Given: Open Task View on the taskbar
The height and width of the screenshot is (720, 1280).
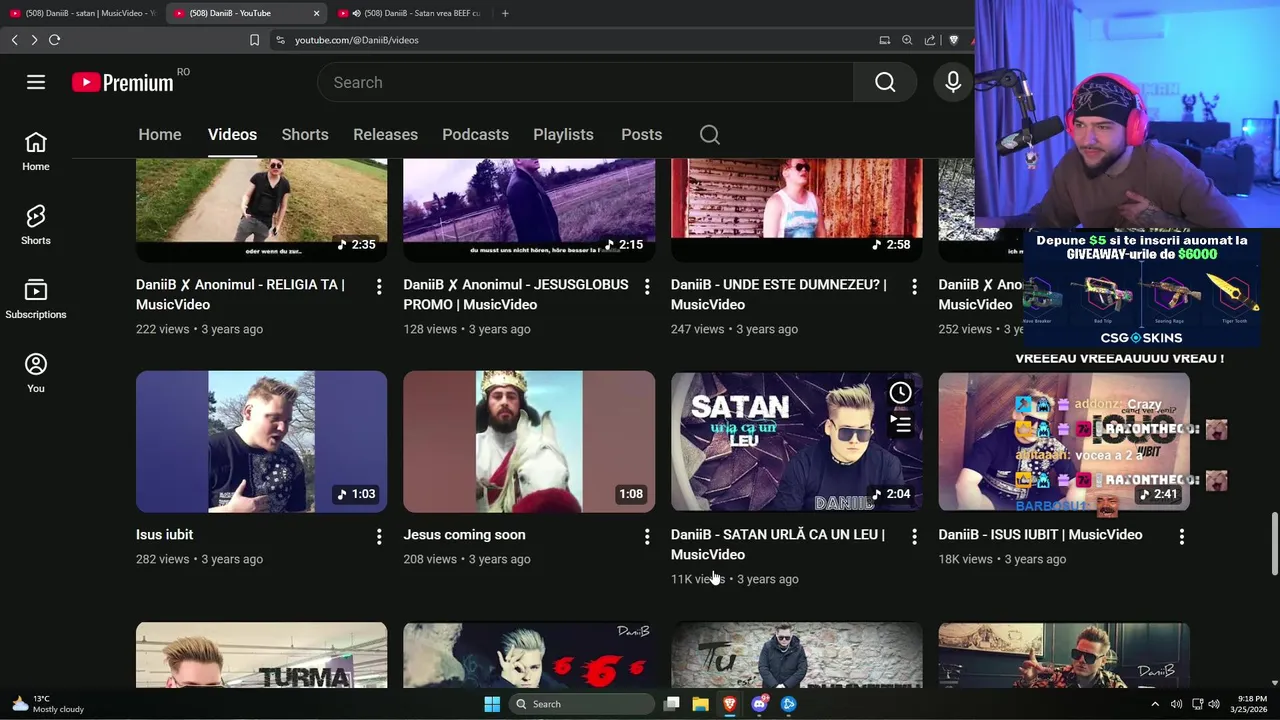Looking at the screenshot, I should pos(672,704).
